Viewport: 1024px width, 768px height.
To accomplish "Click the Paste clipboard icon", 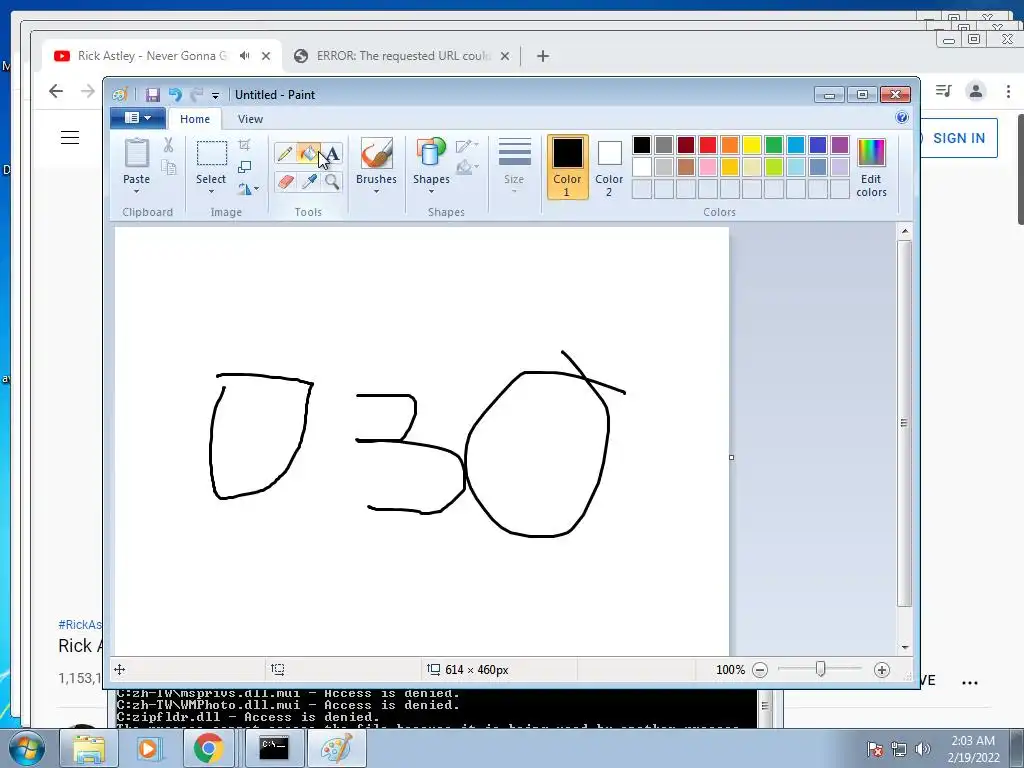I will click(136, 153).
